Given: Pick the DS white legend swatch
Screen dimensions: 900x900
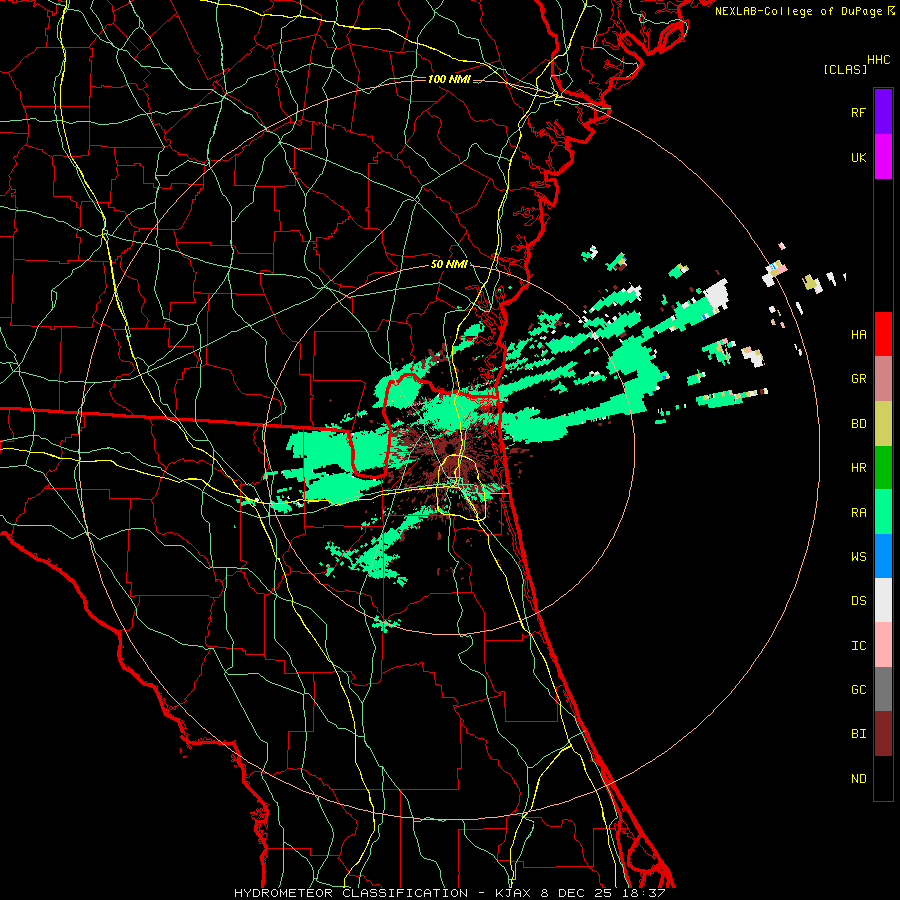Looking at the screenshot, I should tap(883, 600).
